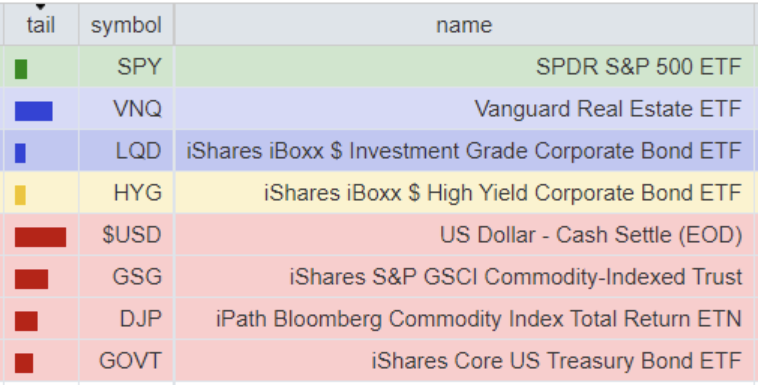Select the SPY symbol cell
The image size is (760, 386).
(126, 66)
